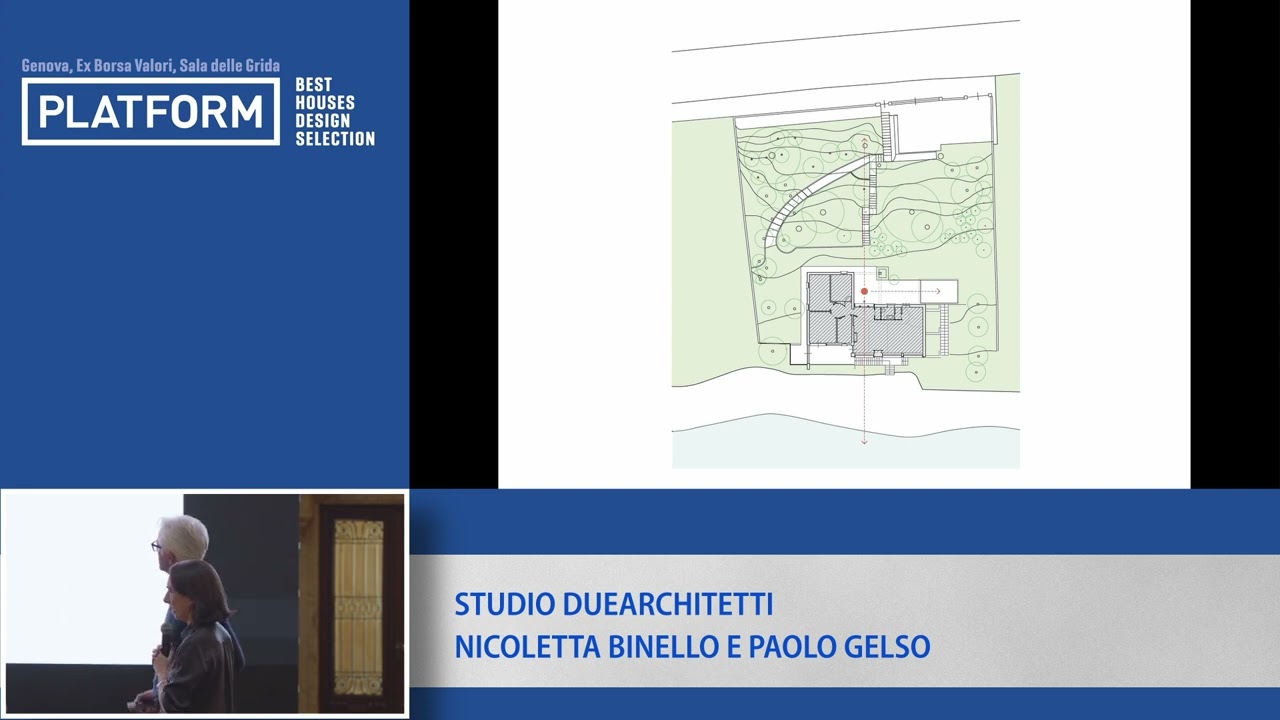Click the hatched house footprint in the plan
The width and height of the screenshot is (1280, 720).
point(865,314)
